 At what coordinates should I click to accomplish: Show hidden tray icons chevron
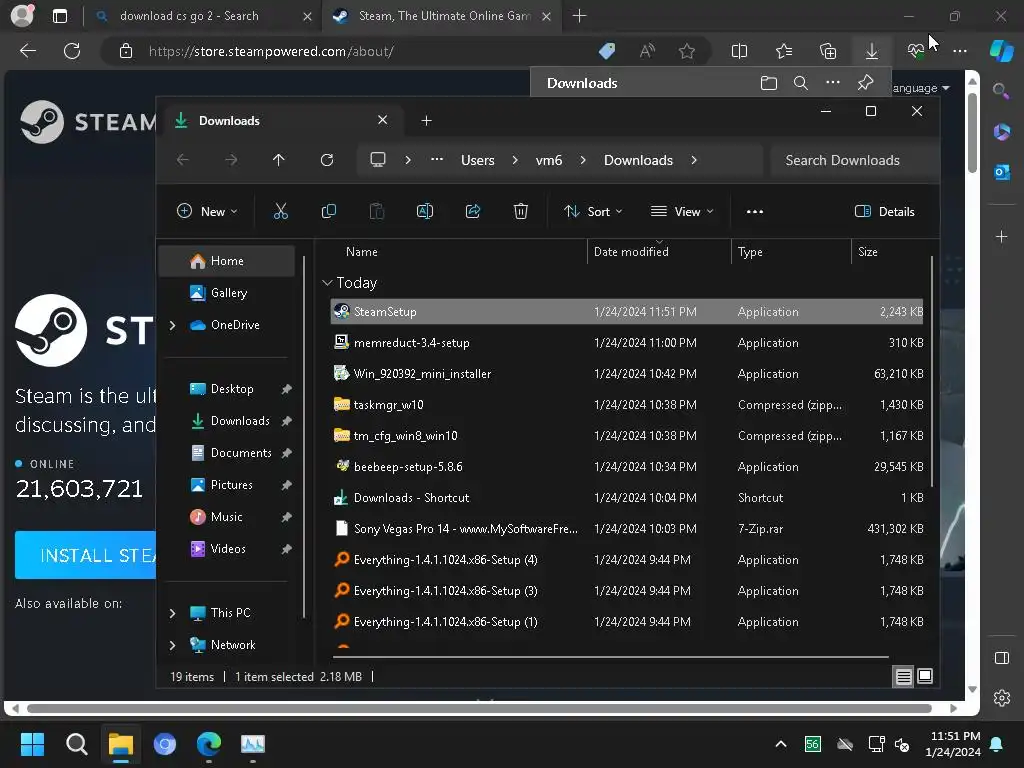click(780, 744)
